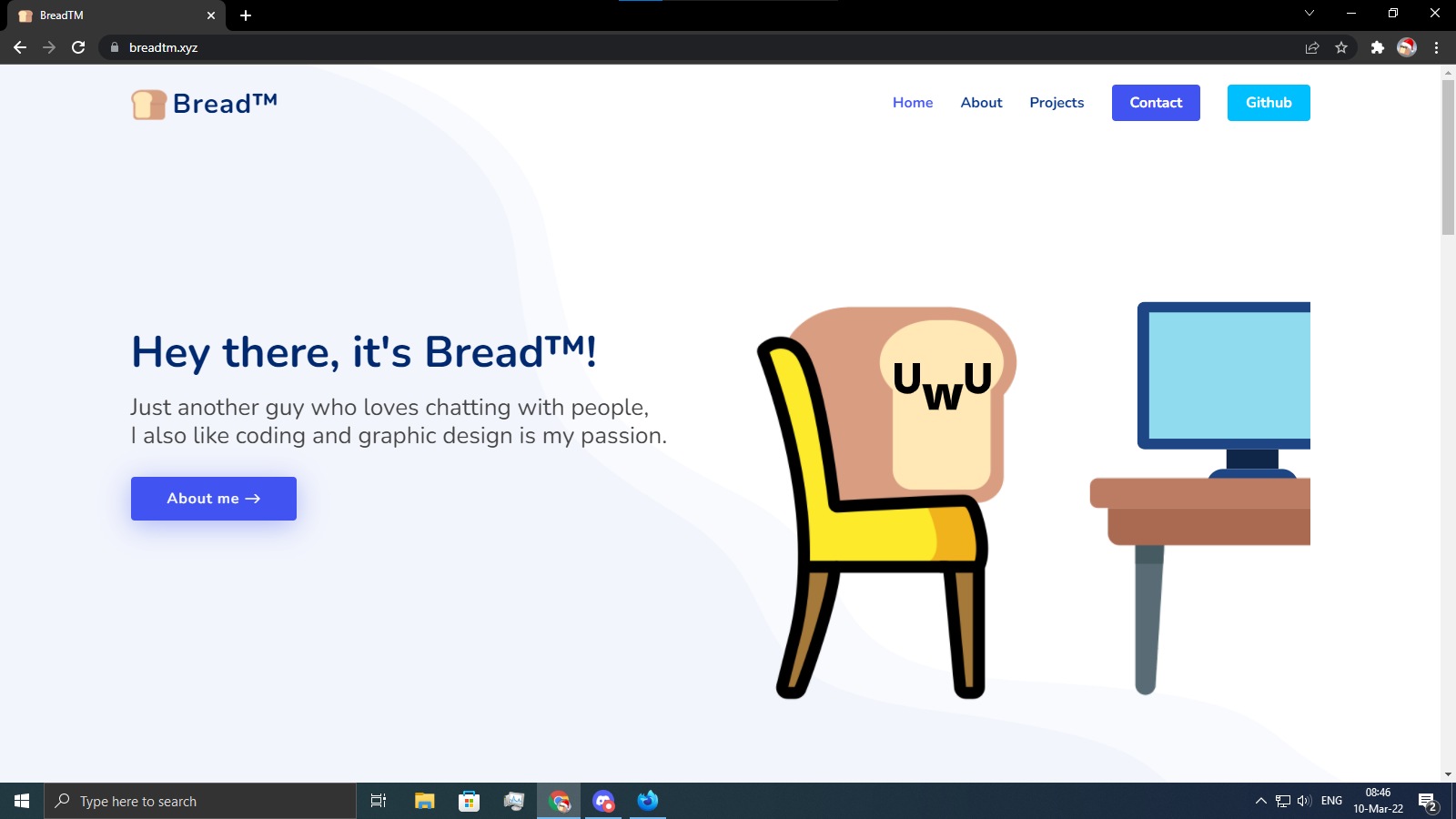Open the browser Extensions puzzle icon
The height and width of the screenshot is (819, 1456).
pyautogui.click(x=1377, y=47)
